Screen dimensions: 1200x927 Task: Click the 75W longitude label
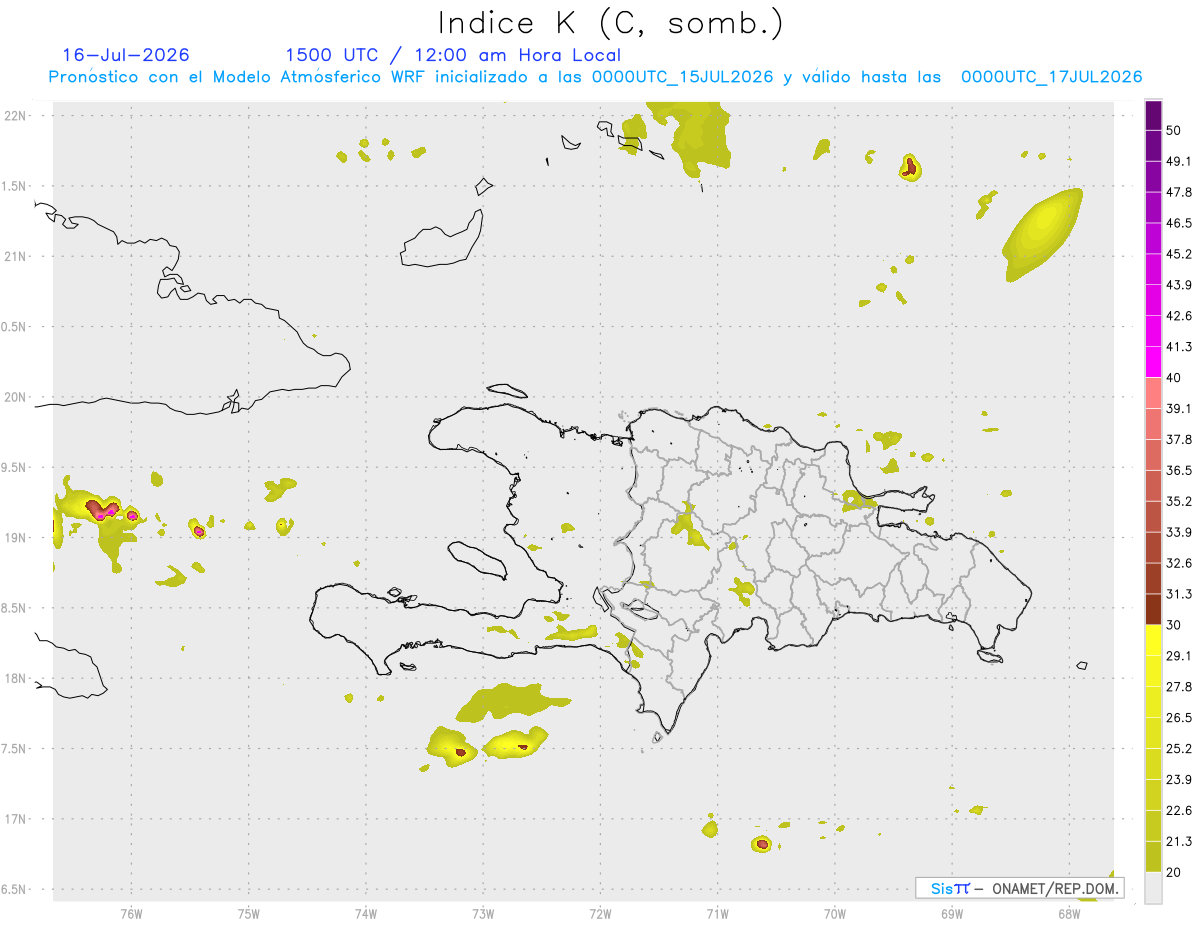click(x=249, y=913)
